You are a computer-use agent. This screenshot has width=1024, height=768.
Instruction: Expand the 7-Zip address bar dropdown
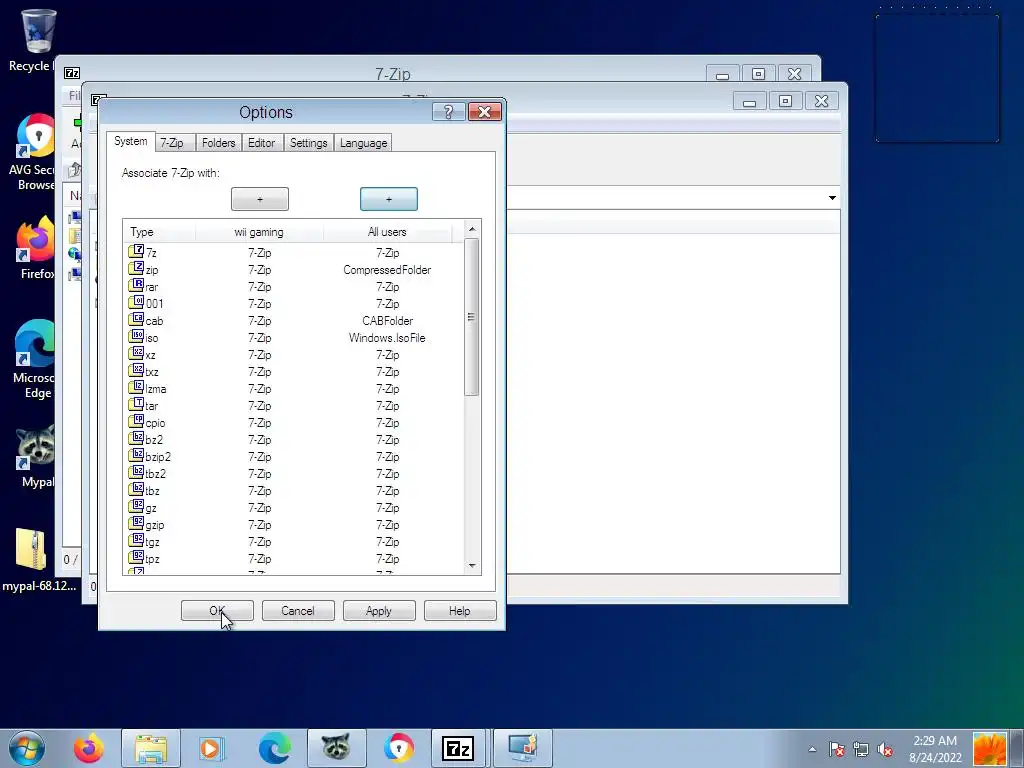[x=832, y=198]
